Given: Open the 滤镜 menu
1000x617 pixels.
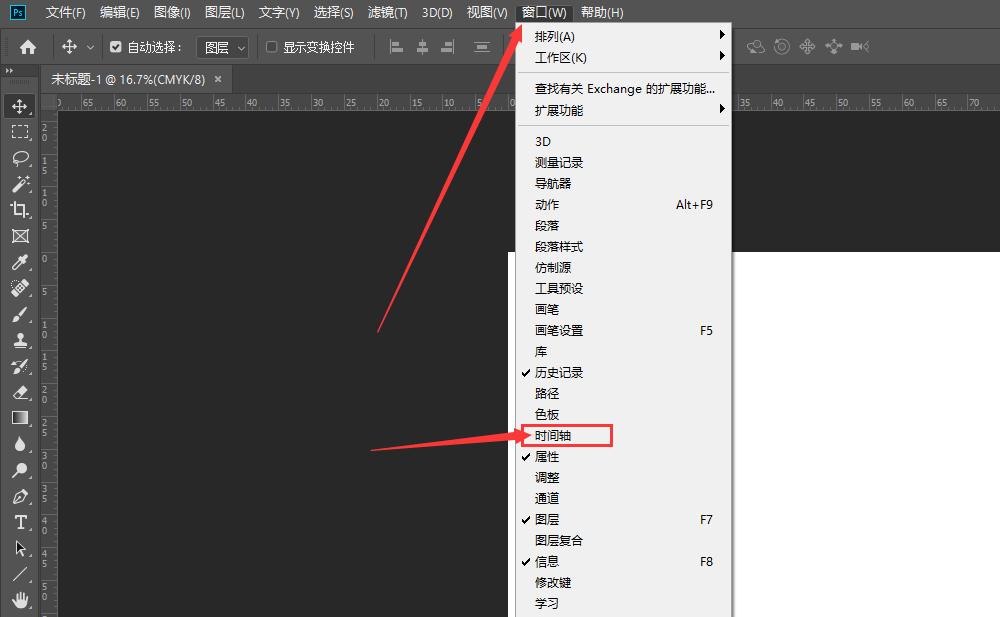Looking at the screenshot, I should (x=386, y=12).
